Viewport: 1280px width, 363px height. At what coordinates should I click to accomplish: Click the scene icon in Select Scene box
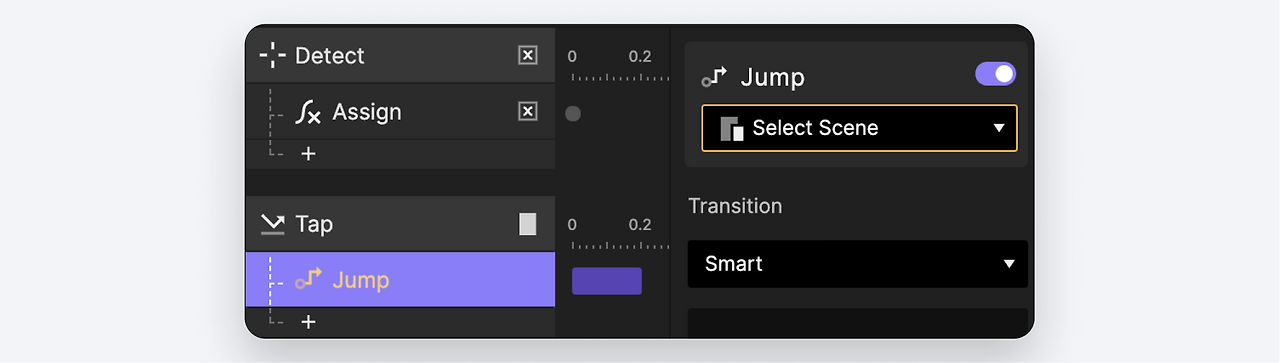click(x=732, y=128)
